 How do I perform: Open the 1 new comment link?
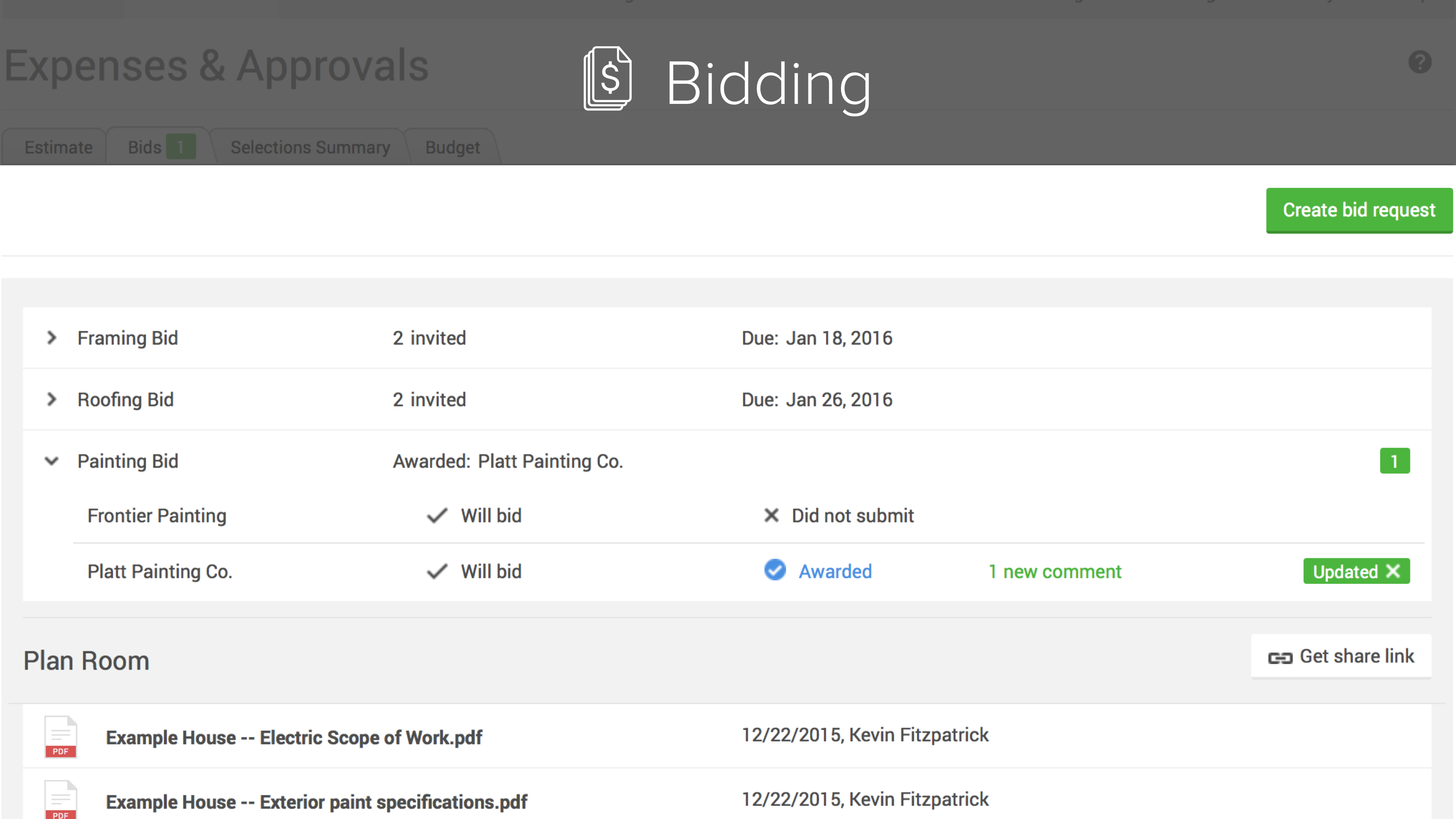coord(1055,571)
